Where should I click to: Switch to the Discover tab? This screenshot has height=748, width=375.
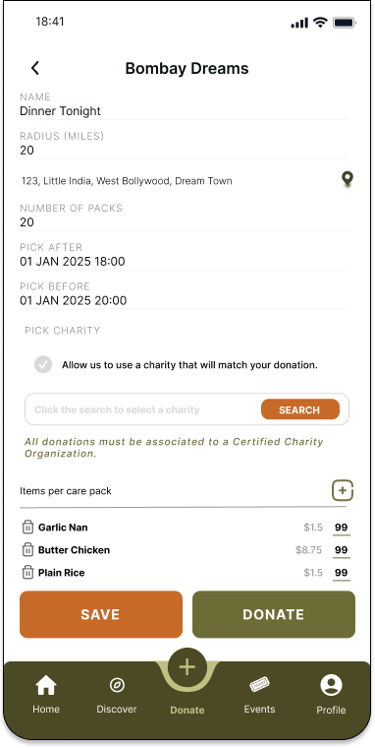click(116, 694)
